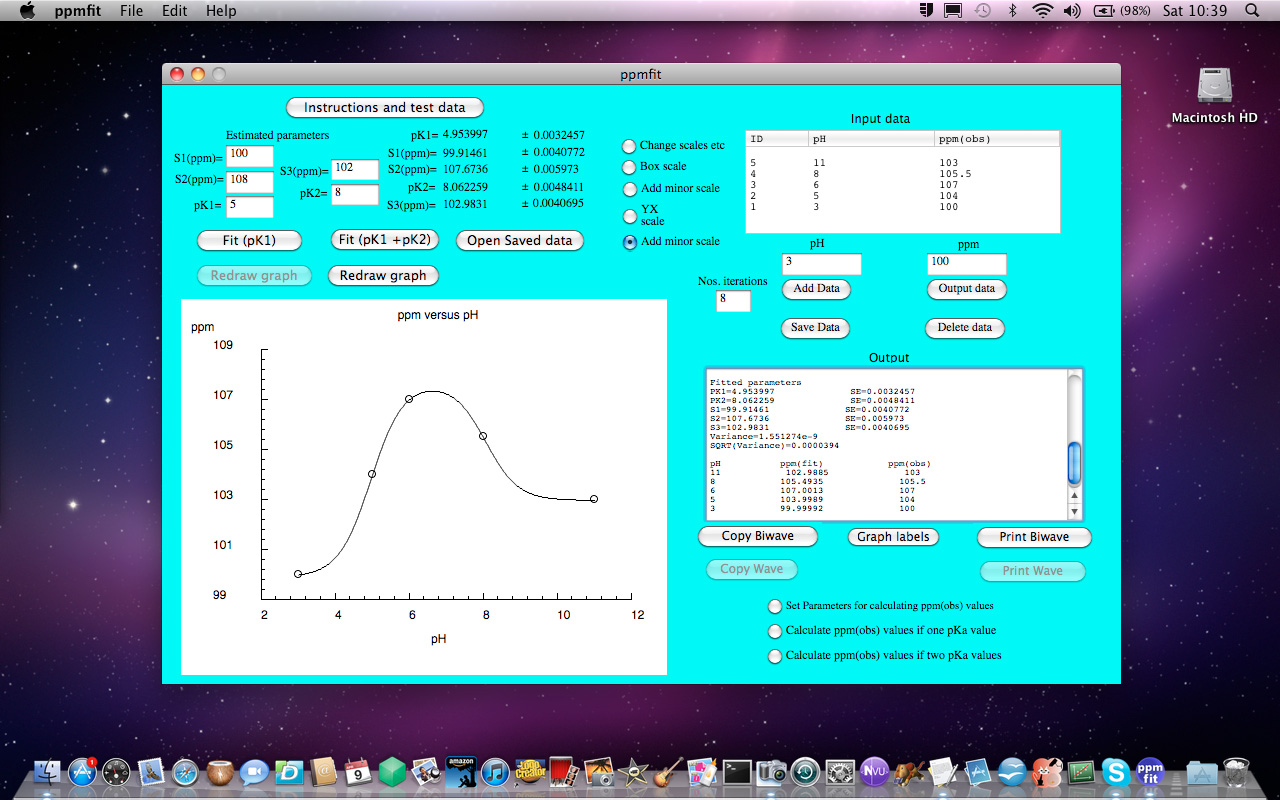Viewport: 1280px width, 800px height.
Task: Select the Box scale radio button
Action: pyautogui.click(x=628, y=166)
